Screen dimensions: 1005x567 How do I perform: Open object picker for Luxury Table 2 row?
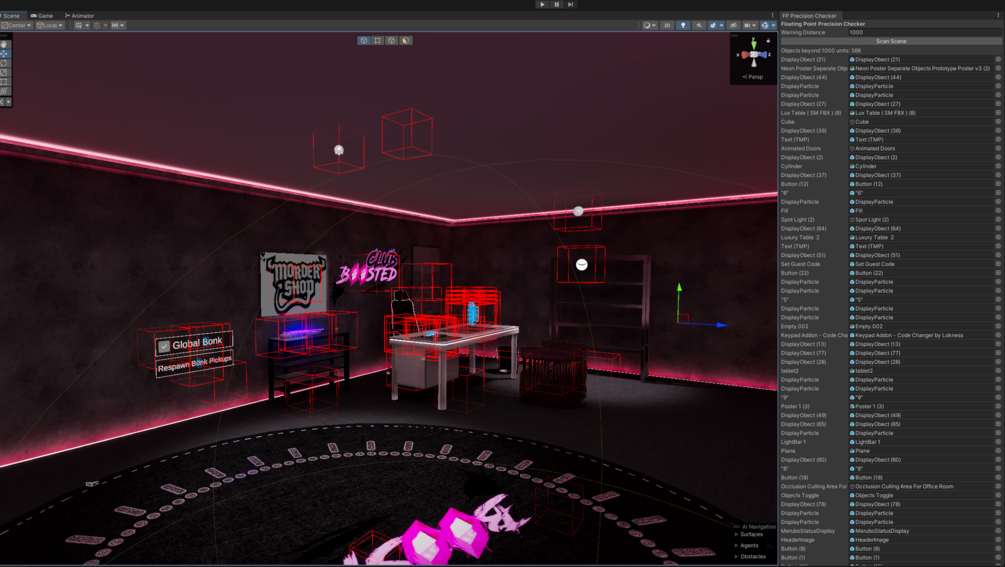pos(998,238)
